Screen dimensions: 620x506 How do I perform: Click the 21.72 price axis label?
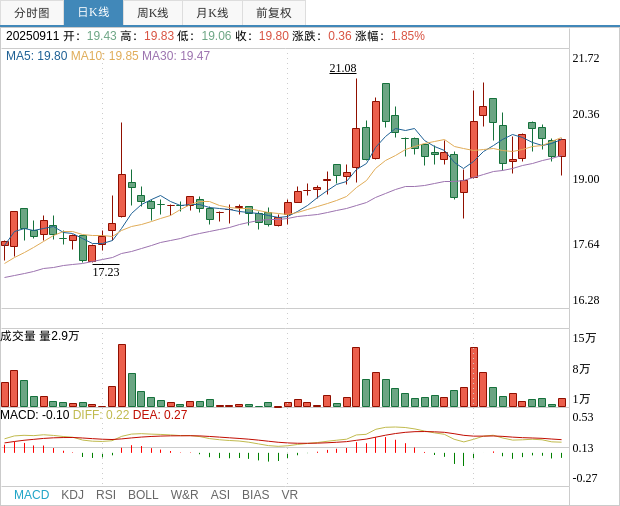586,58
